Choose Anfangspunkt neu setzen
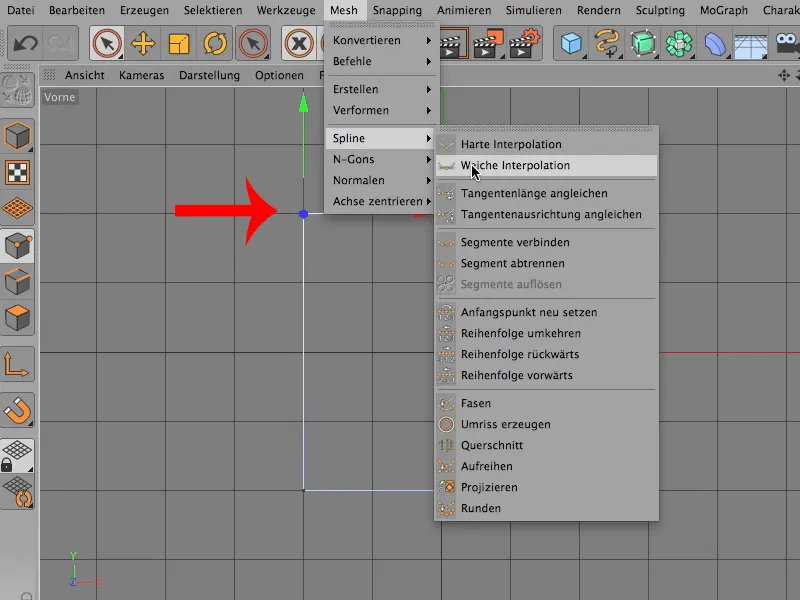 coord(546,312)
